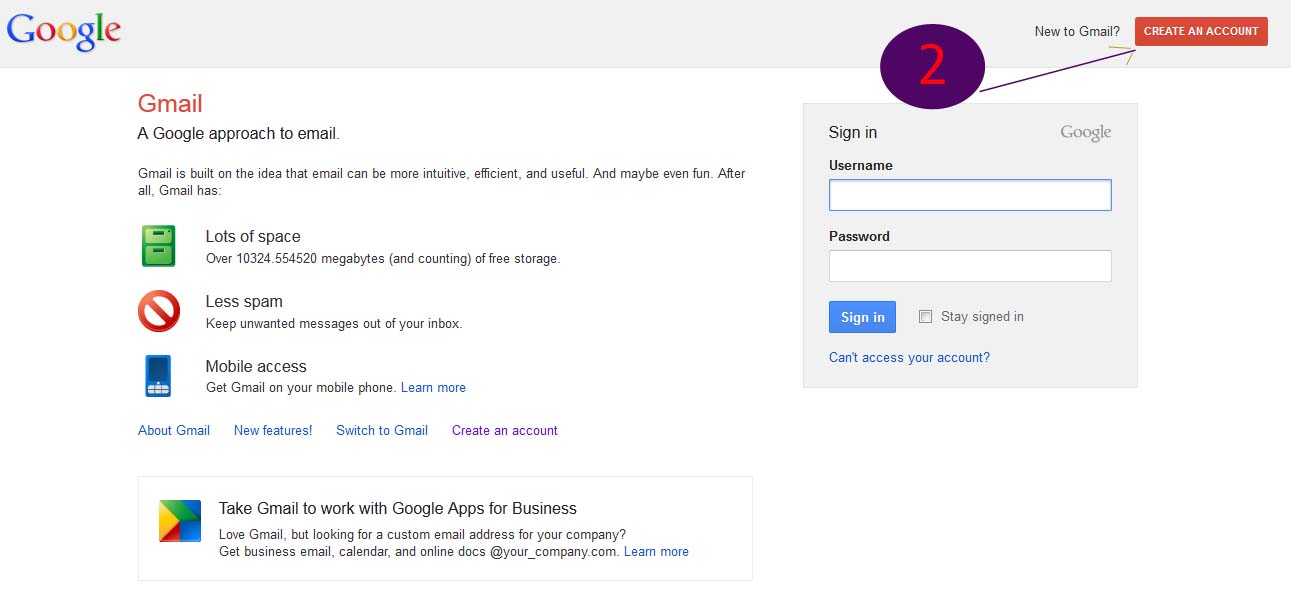Click the Less spam heading
This screenshot has height=611, width=1291.
pos(244,301)
